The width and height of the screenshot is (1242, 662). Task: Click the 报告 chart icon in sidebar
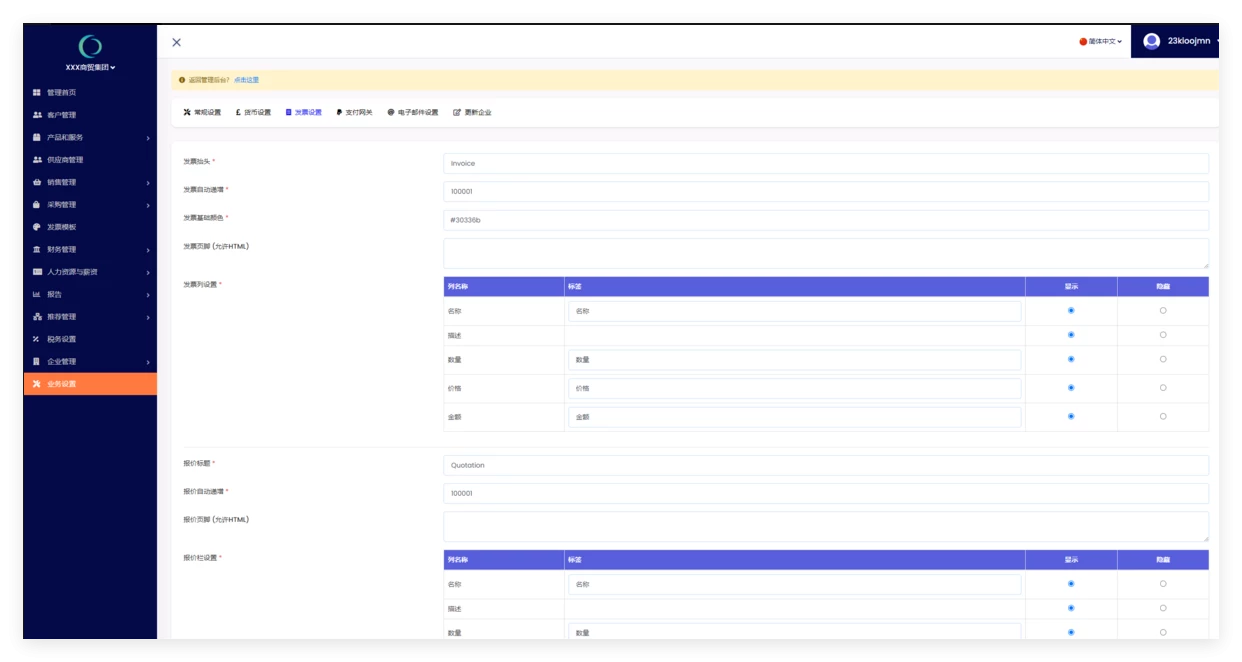37,294
